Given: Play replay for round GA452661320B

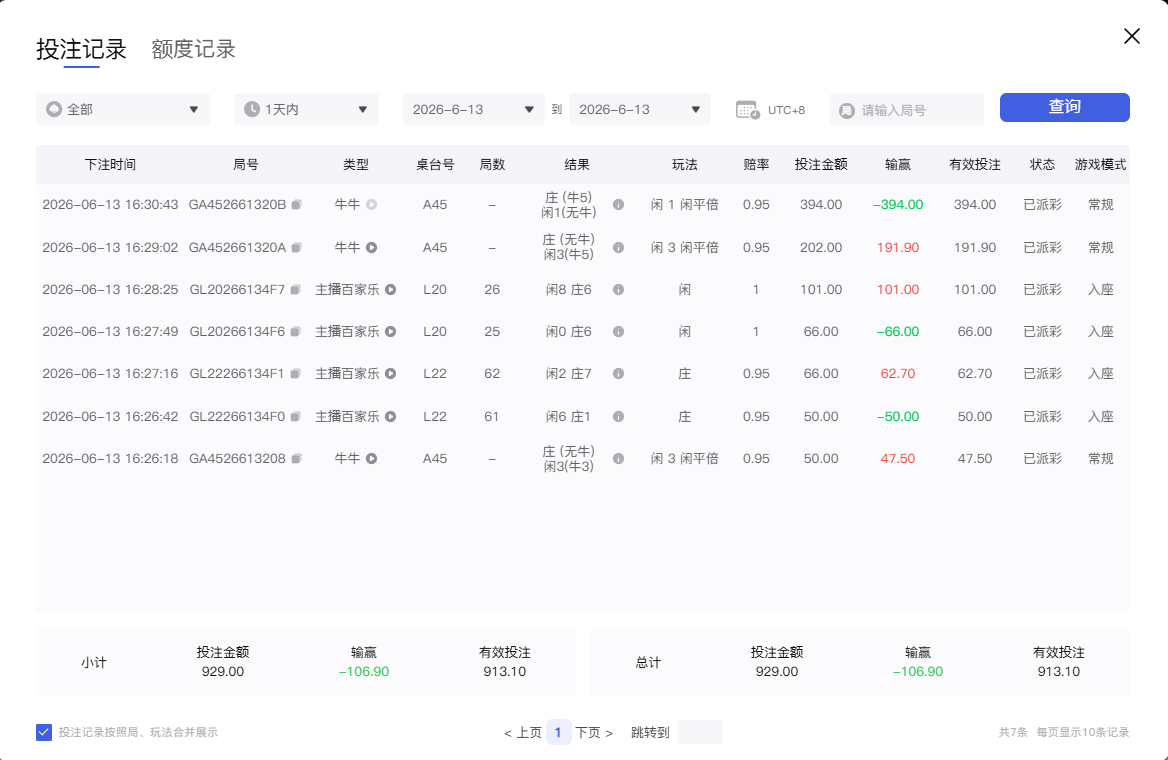Looking at the screenshot, I should [372, 204].
